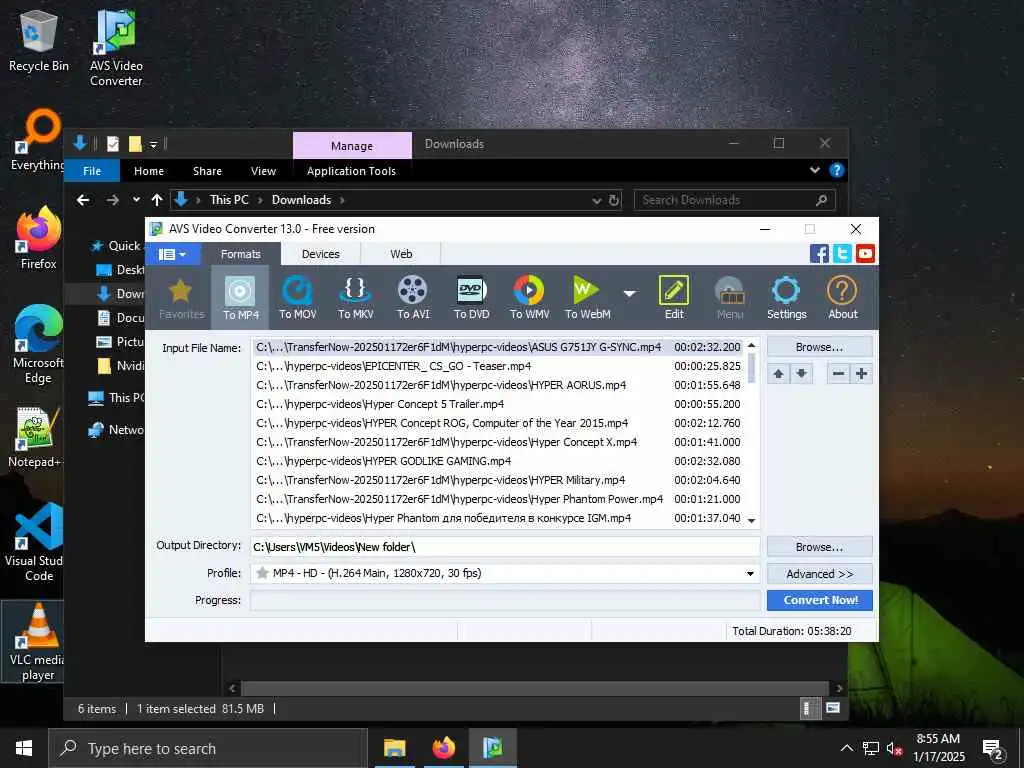This screenshot has height=768, width=1024.
Task: Open Notepad++ desktop shortcut
Action: 36,438
